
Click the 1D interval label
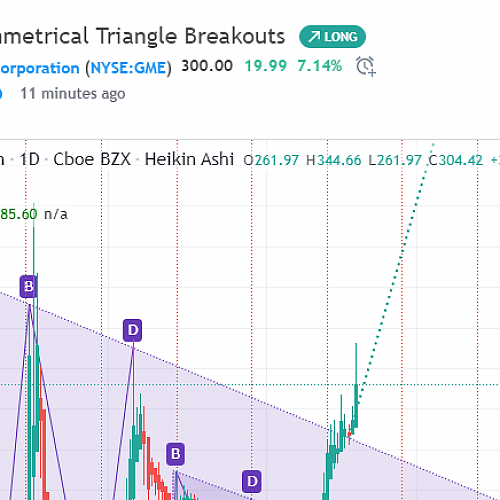pyautogui.click(x=29, y=159)
